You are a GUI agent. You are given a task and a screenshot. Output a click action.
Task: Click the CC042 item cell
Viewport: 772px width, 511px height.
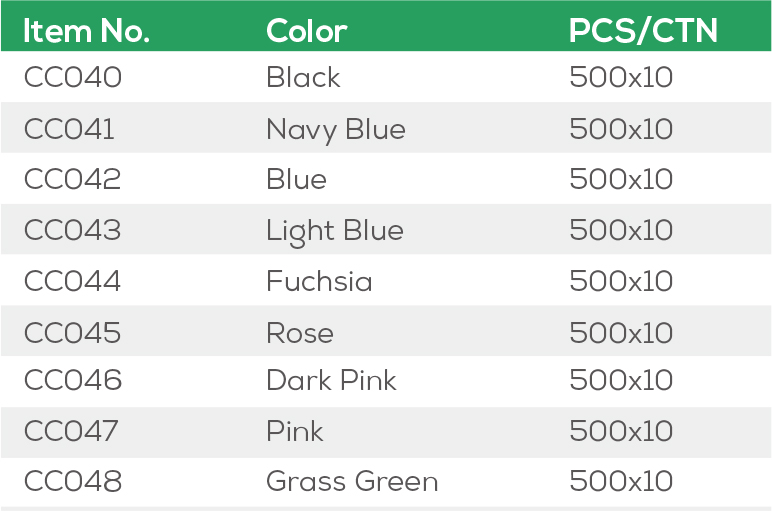(x=73, y=180)
